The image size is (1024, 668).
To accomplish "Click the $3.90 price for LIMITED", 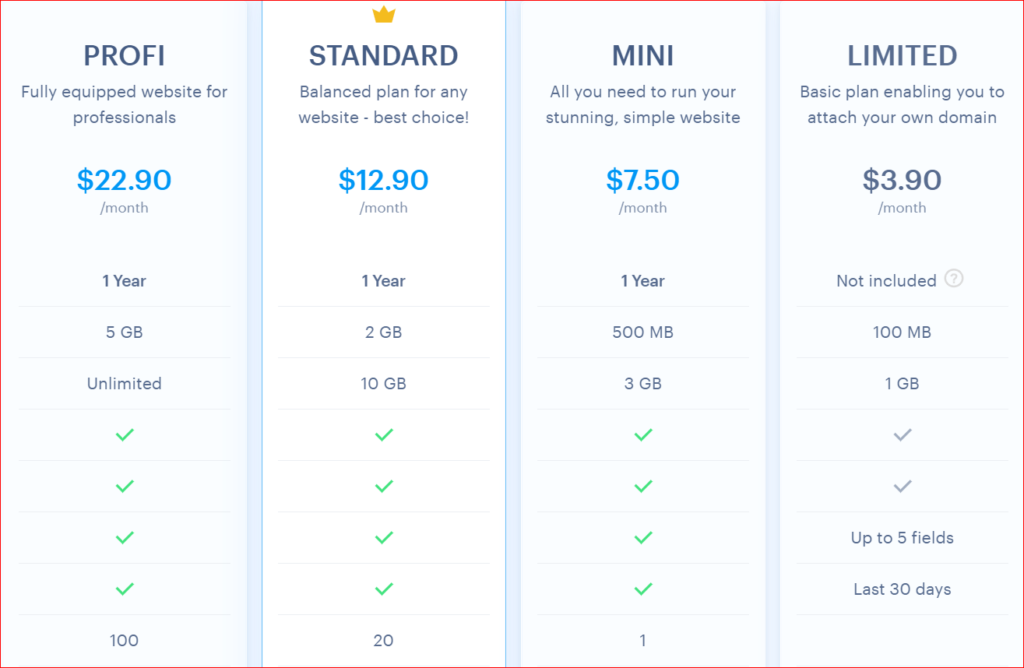I will [x=902, y=180].
